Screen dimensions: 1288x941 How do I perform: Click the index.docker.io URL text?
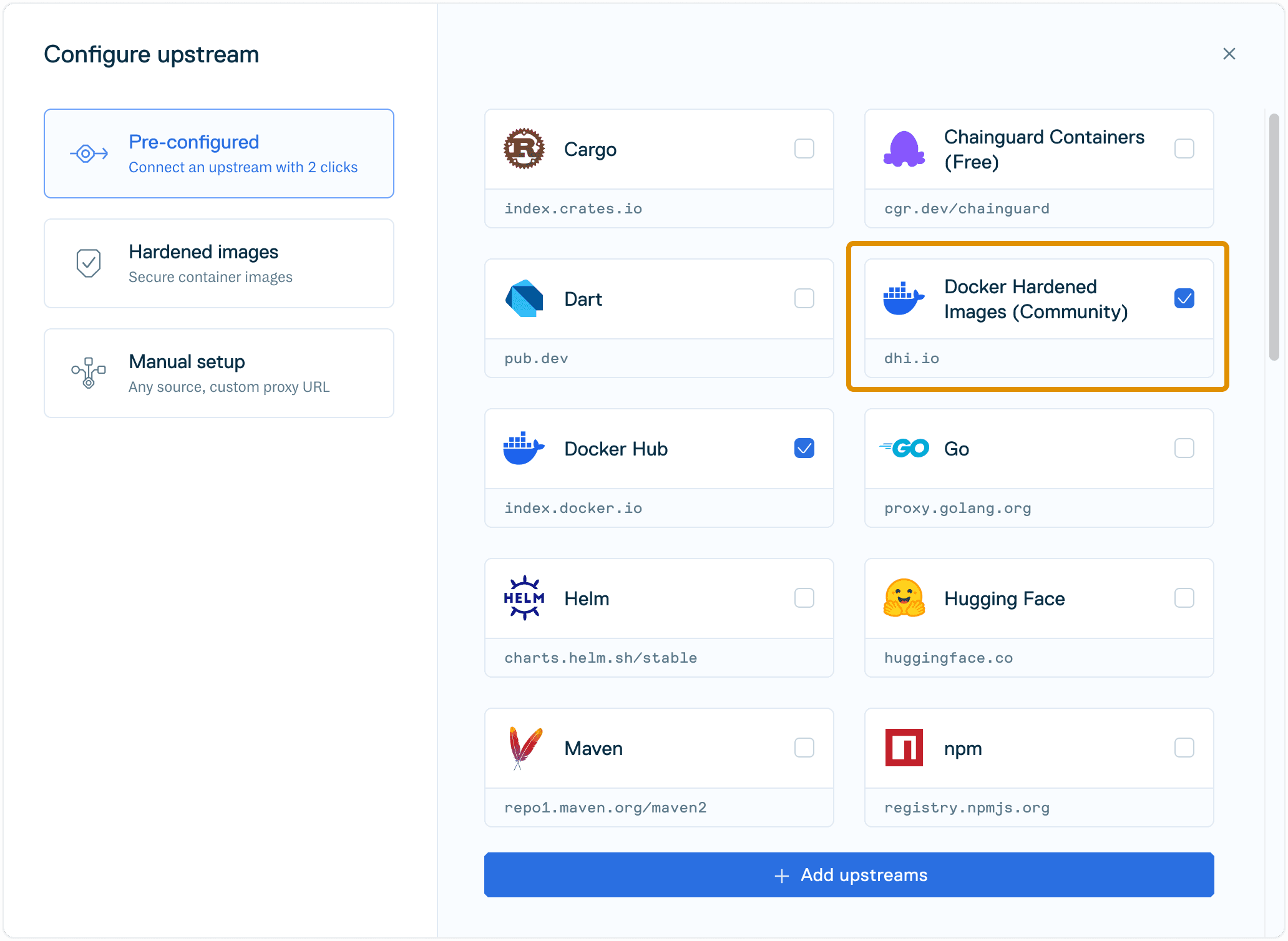(573, 508)
